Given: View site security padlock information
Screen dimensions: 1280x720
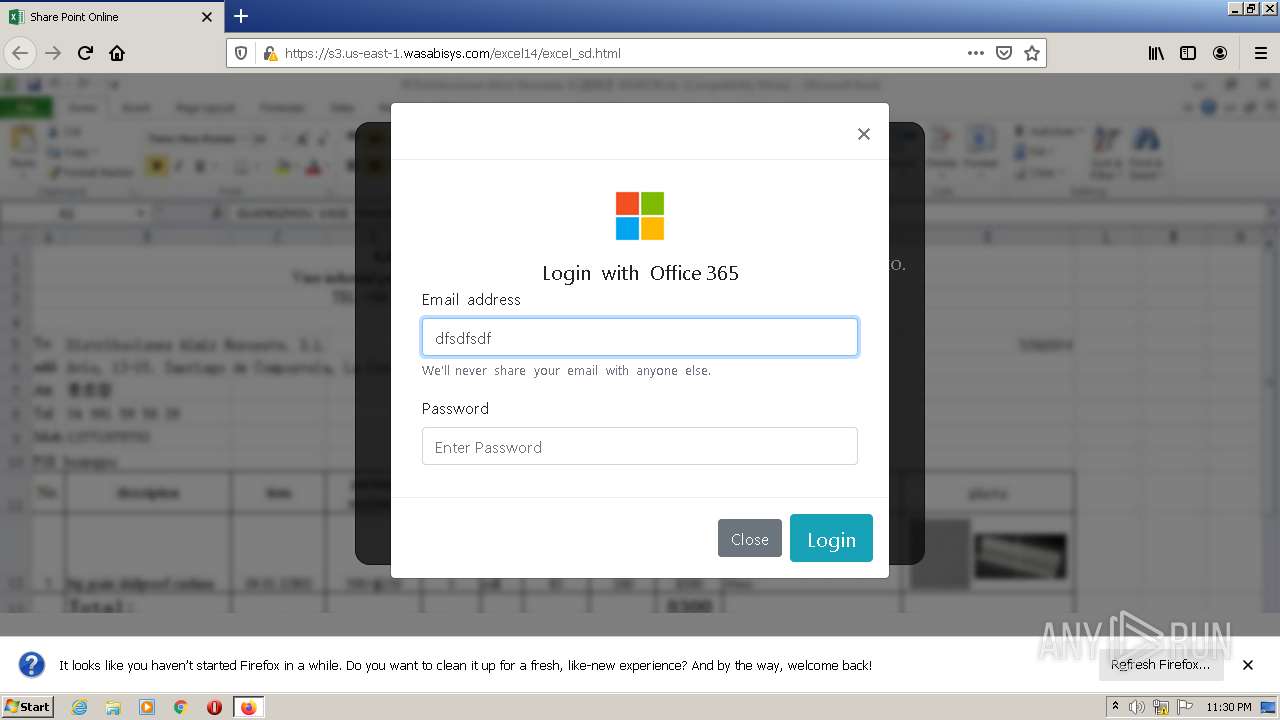Looking at the screenshot, I should coord(269,53).
